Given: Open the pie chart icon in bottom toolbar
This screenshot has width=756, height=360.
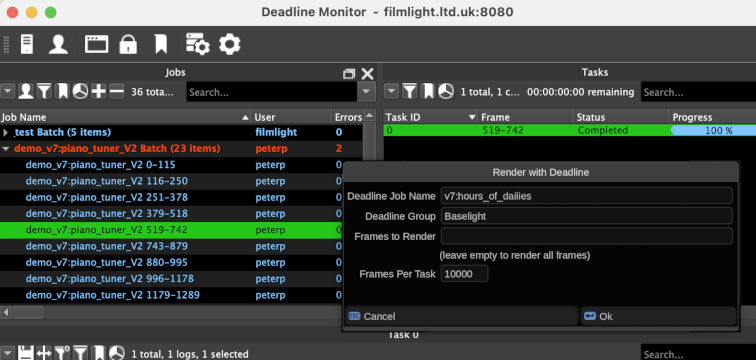Looking at the screenshot, I should (117, 353).
